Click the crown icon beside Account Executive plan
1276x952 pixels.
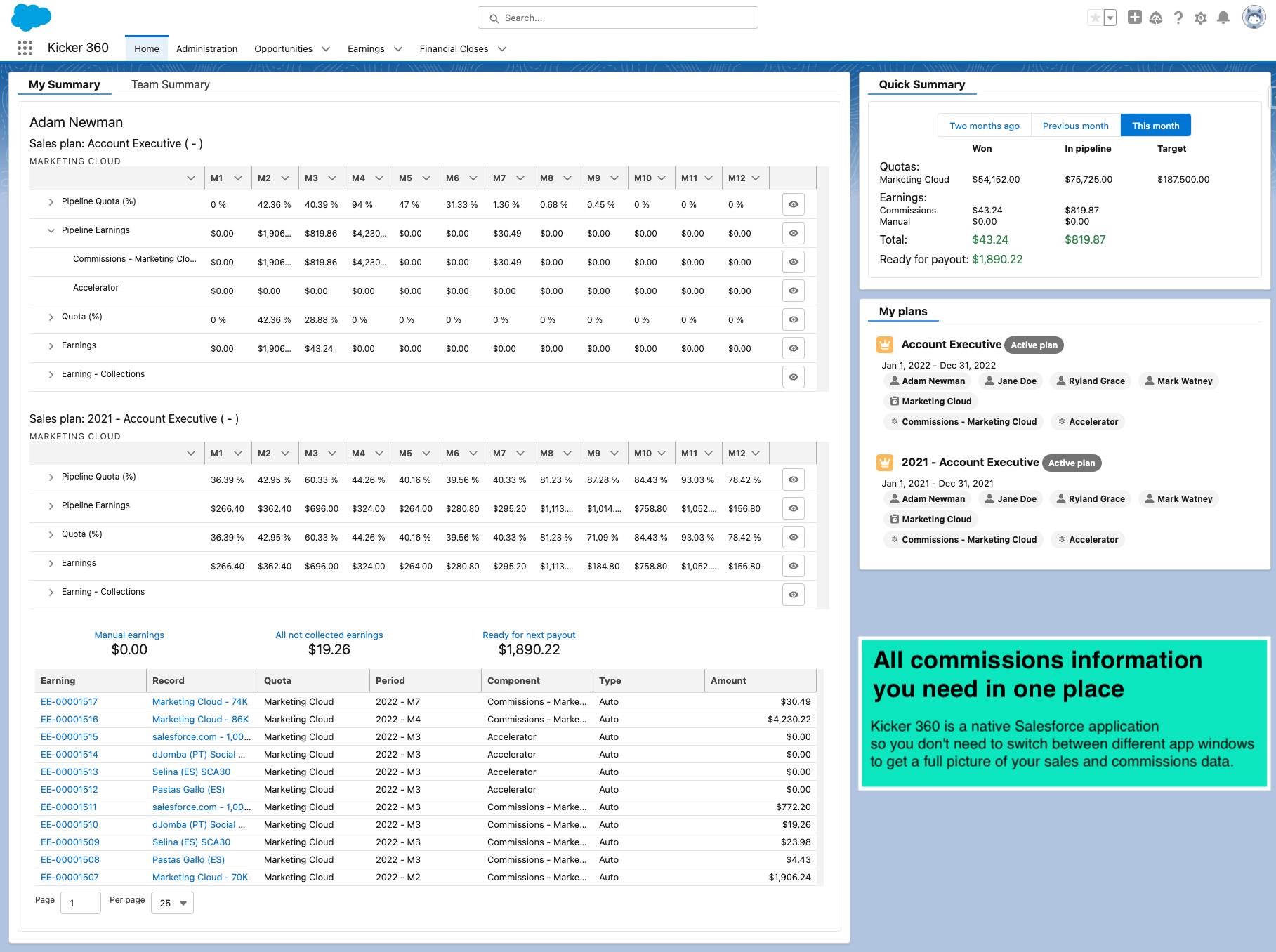click(x=885, y=345)
